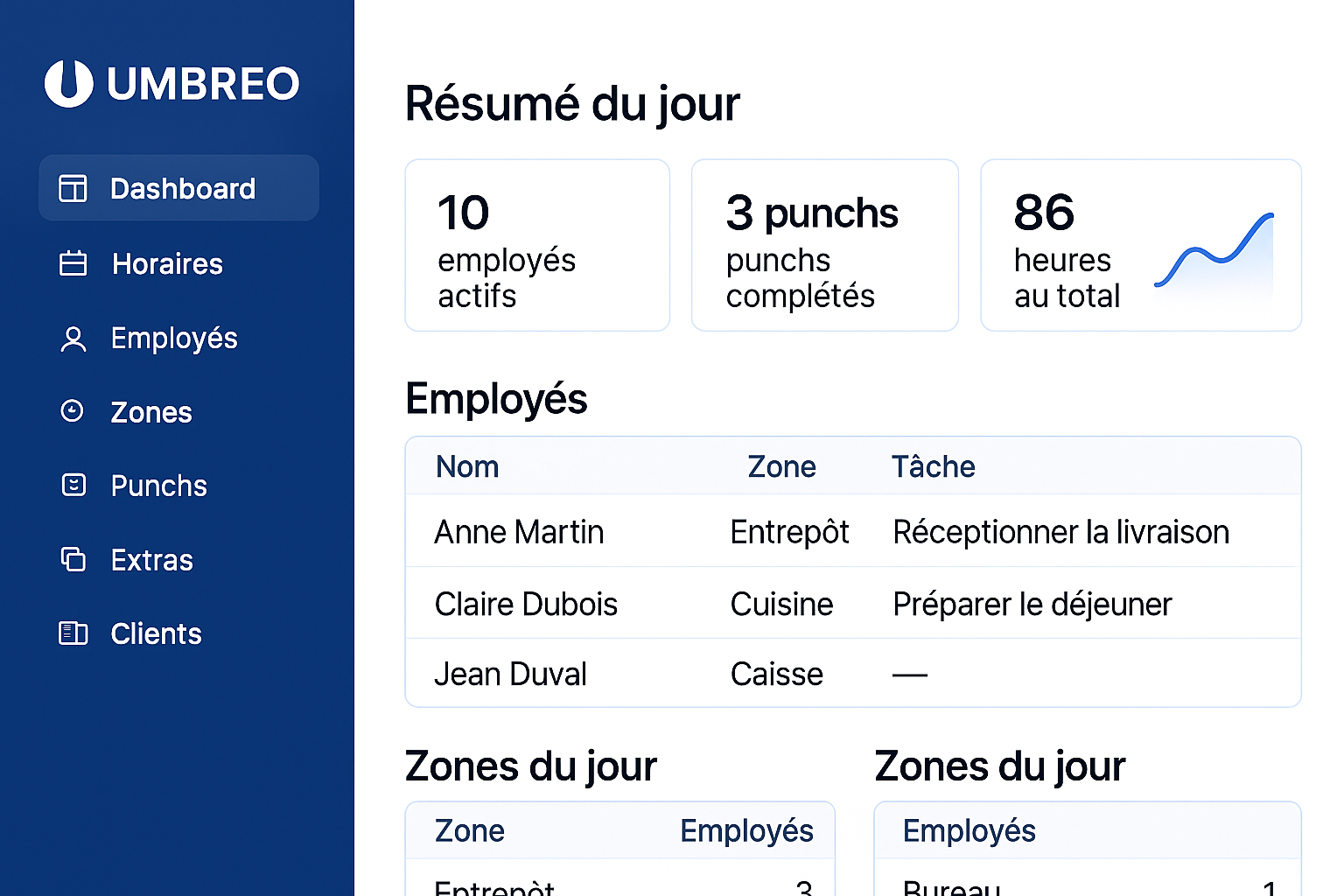Select the Dashboard grid icon
This screenshot has height=896, width=1344.
[x=73, y=187]
